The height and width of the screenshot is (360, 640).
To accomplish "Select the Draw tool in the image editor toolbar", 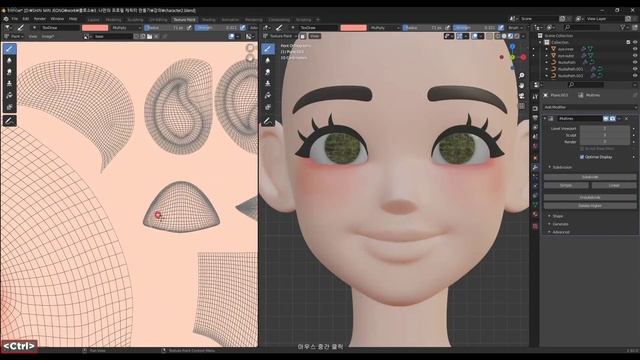I will (9, 49).
